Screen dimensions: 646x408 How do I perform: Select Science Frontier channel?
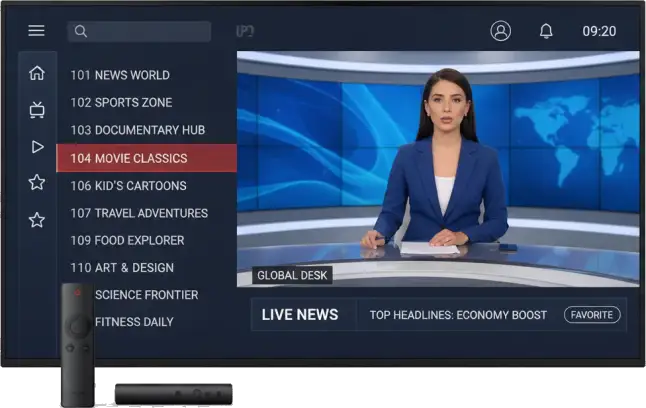(x=147, y=295)
